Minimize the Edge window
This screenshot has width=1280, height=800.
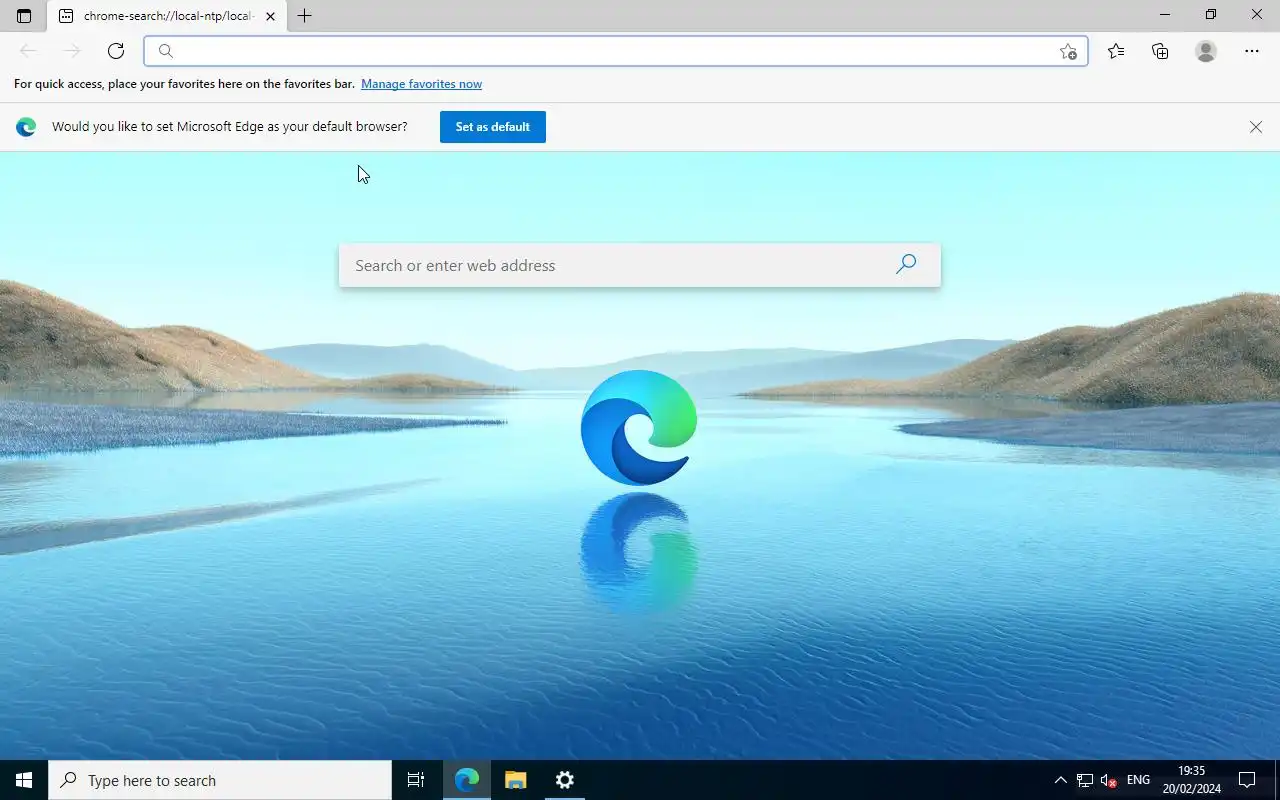tap(1164, 15)
